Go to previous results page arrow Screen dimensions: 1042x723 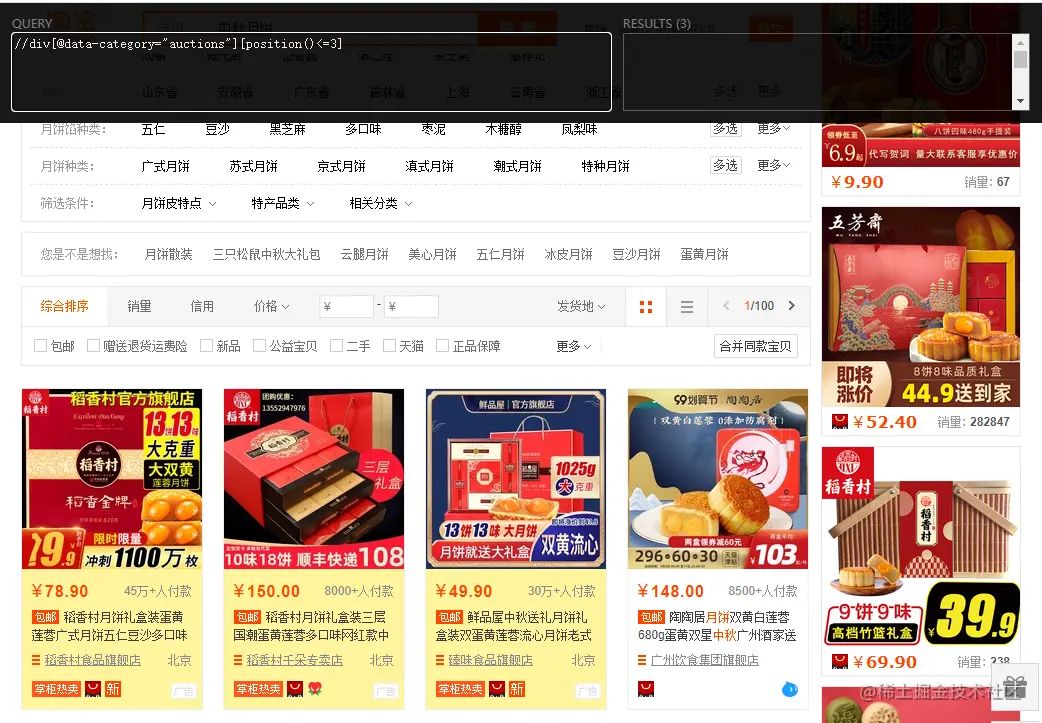coord(726,306)
